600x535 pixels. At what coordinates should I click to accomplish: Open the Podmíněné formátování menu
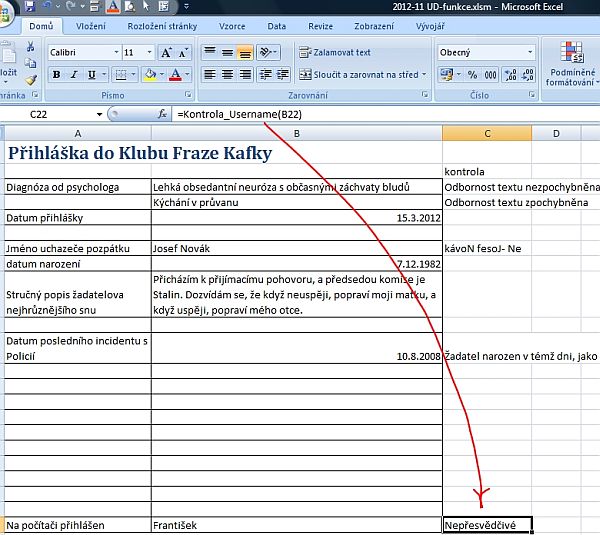[571, 64]
